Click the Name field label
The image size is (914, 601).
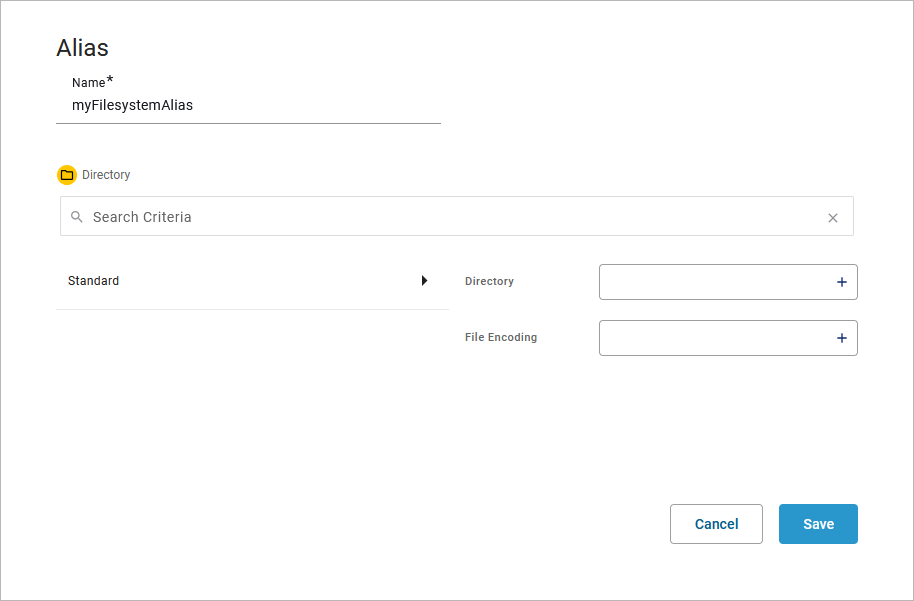(x=88, y=83)
